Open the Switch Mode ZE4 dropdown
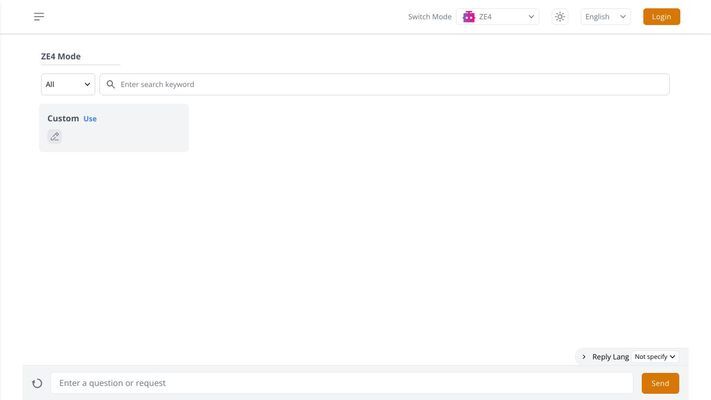Screen dimensions: 711x400 pos(497,17)
